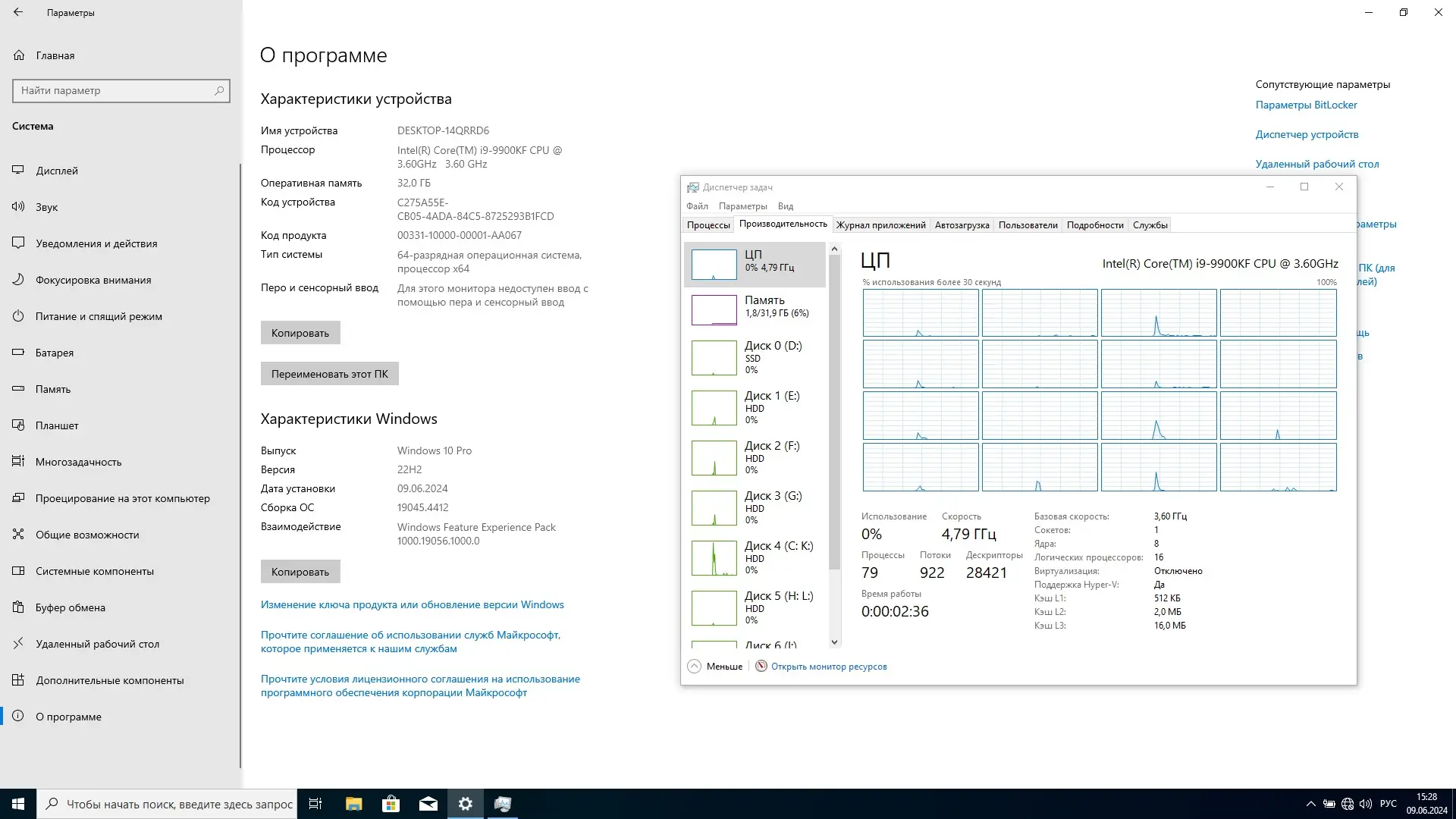Image resolution: width=1456 pixels, height=819 pixels.
Task: Open File Explorer from the taskbar
Action: point(353,803)
